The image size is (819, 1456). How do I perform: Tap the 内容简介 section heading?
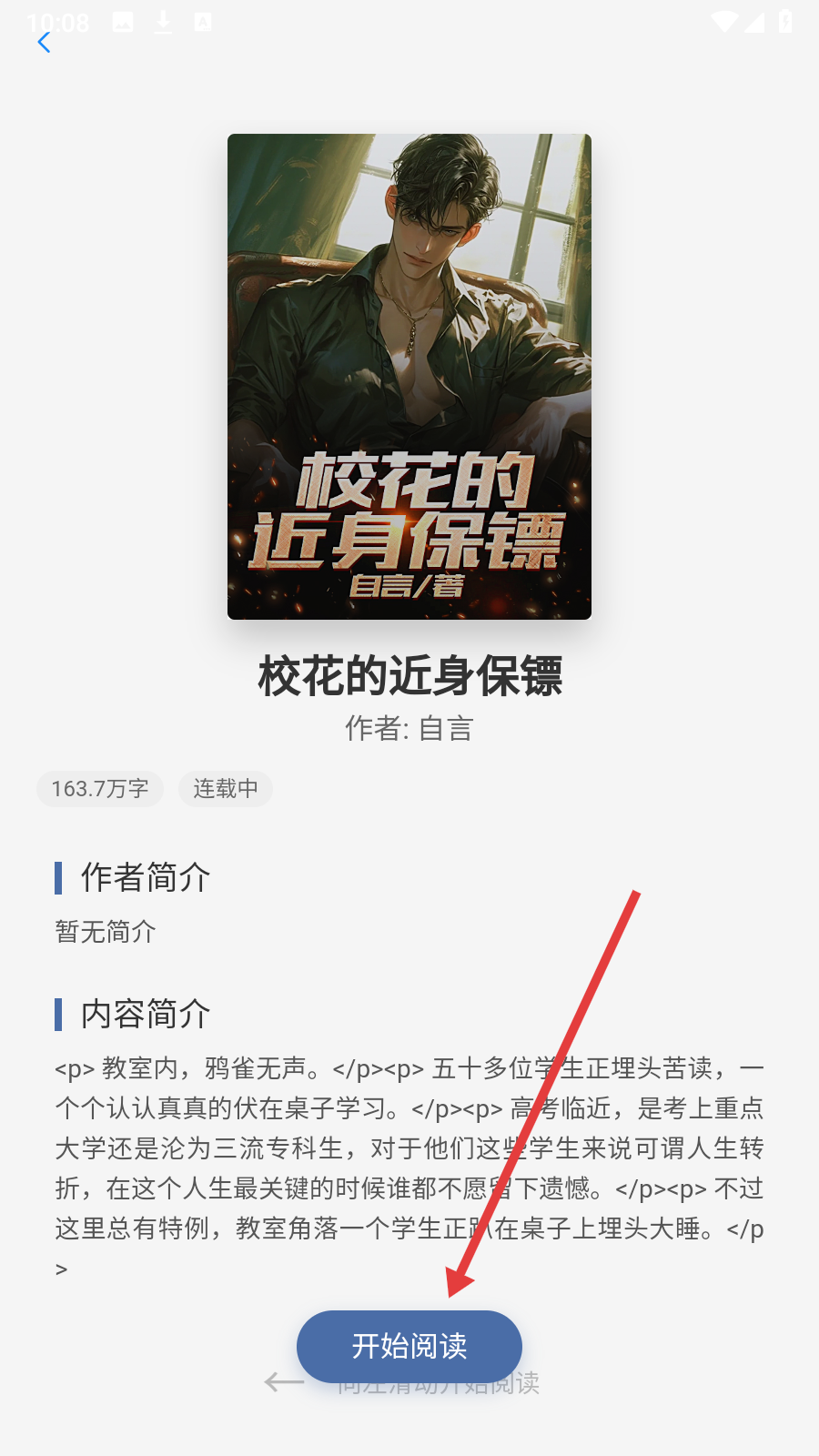146,1015
